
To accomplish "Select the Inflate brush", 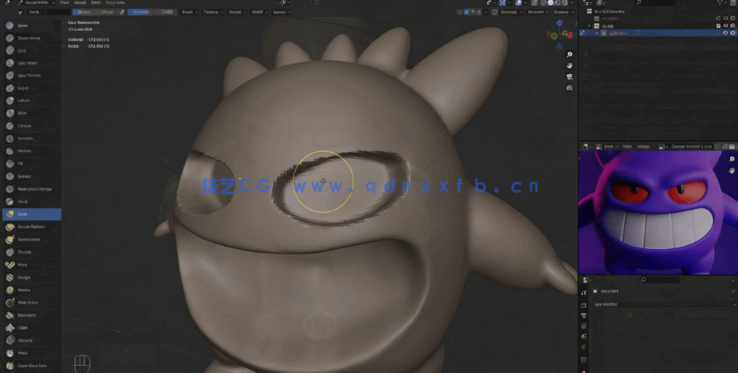I will (x=31, y=100).
